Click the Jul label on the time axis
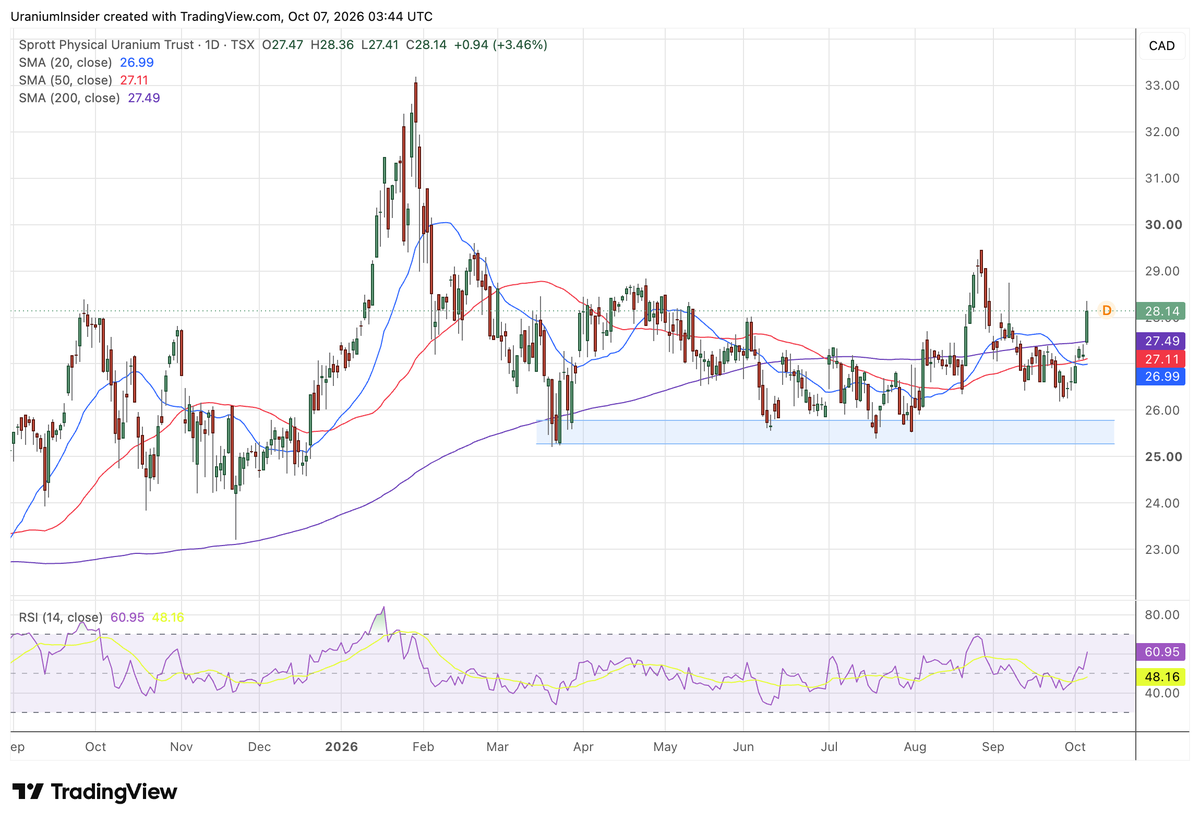Viewport: 1200px width, 823px height. [x=829, y=746]
